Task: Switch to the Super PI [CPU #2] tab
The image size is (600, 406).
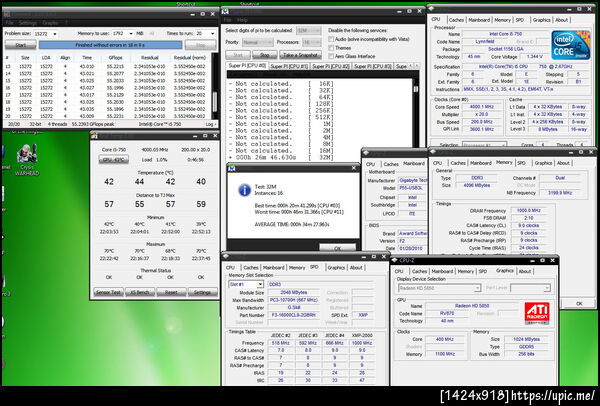Action: pyautogui.click(x=331, y=66)
